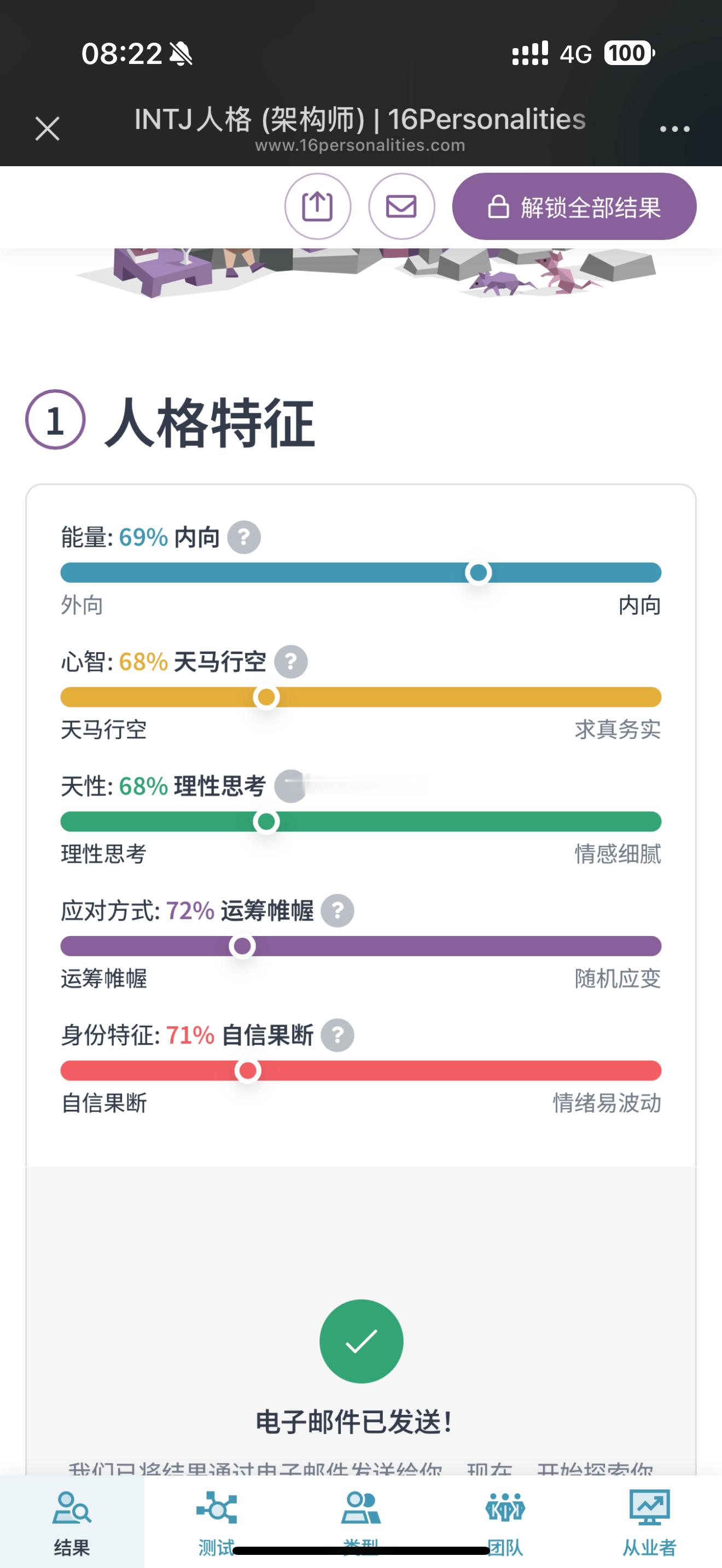Click the 身份特征 red slider handle

(248, 1070)
